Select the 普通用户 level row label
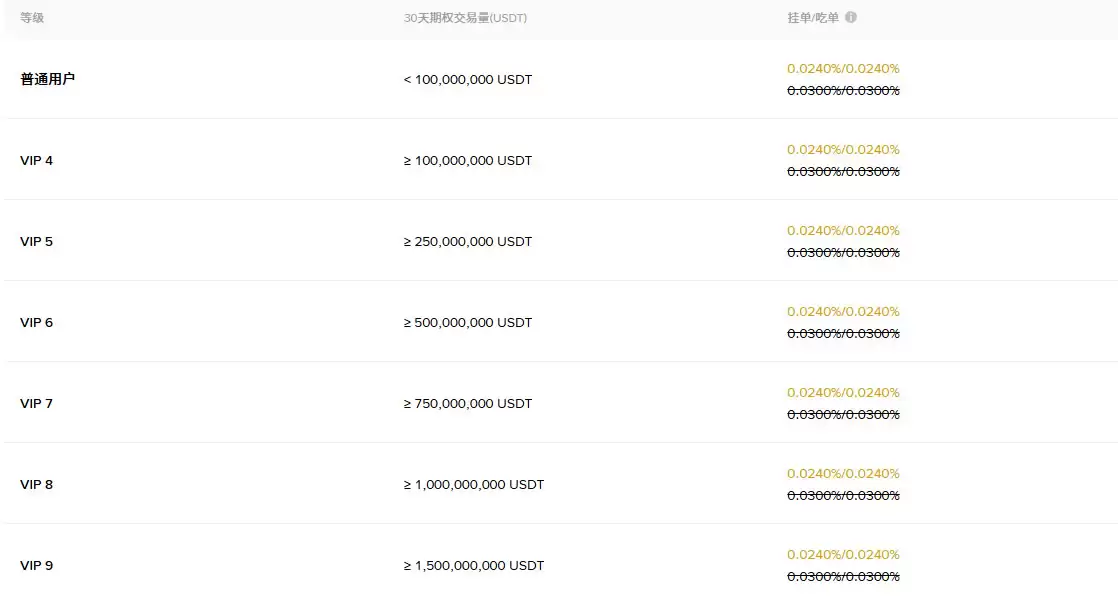Image resolution: width=1118 pixels, height=596 pixels. [x=47, y=79]
